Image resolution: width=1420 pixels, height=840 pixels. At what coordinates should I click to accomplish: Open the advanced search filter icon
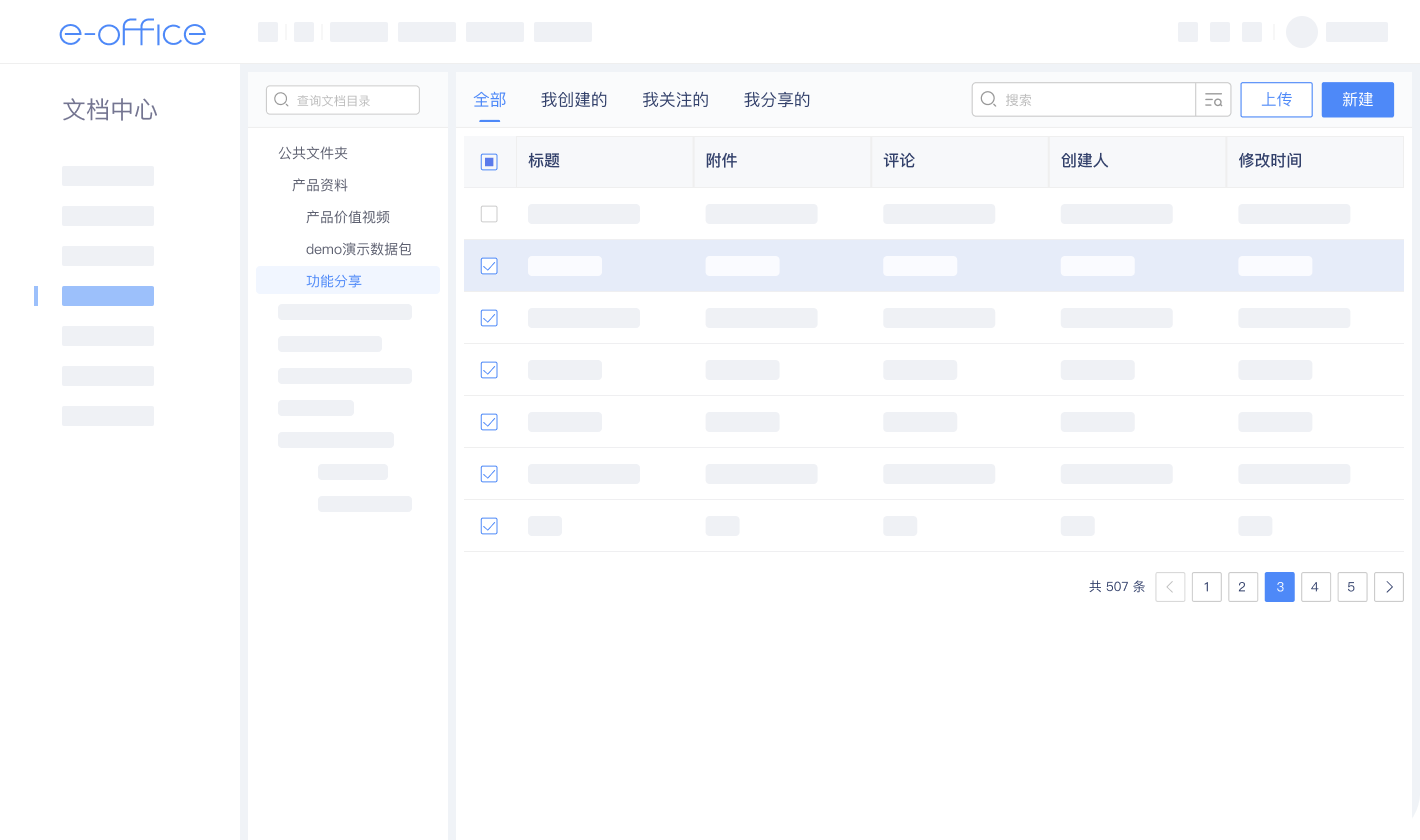coord(1213,100)
